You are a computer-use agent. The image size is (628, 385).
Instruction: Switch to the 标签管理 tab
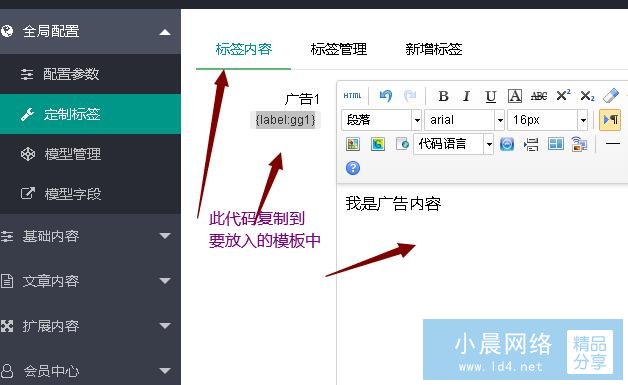click(x=338, y=49)
